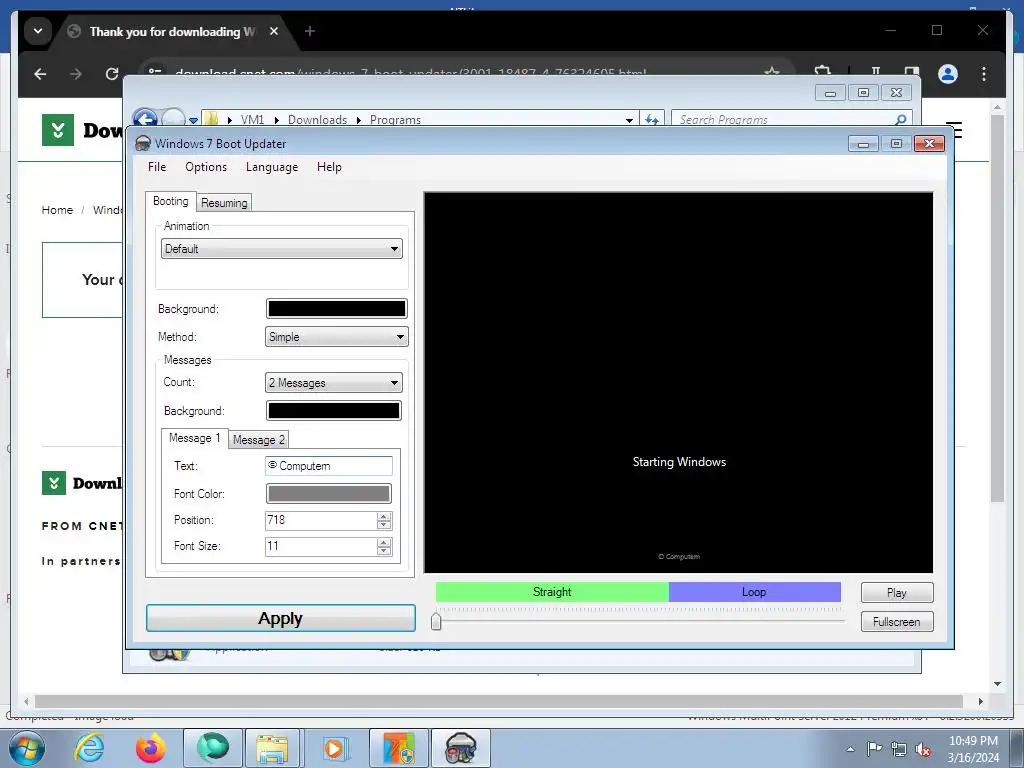Click the Chrome extensions puzzle icon
Image resolution: width=1024 pixels, height=768 pixels.
coord(823,73)
